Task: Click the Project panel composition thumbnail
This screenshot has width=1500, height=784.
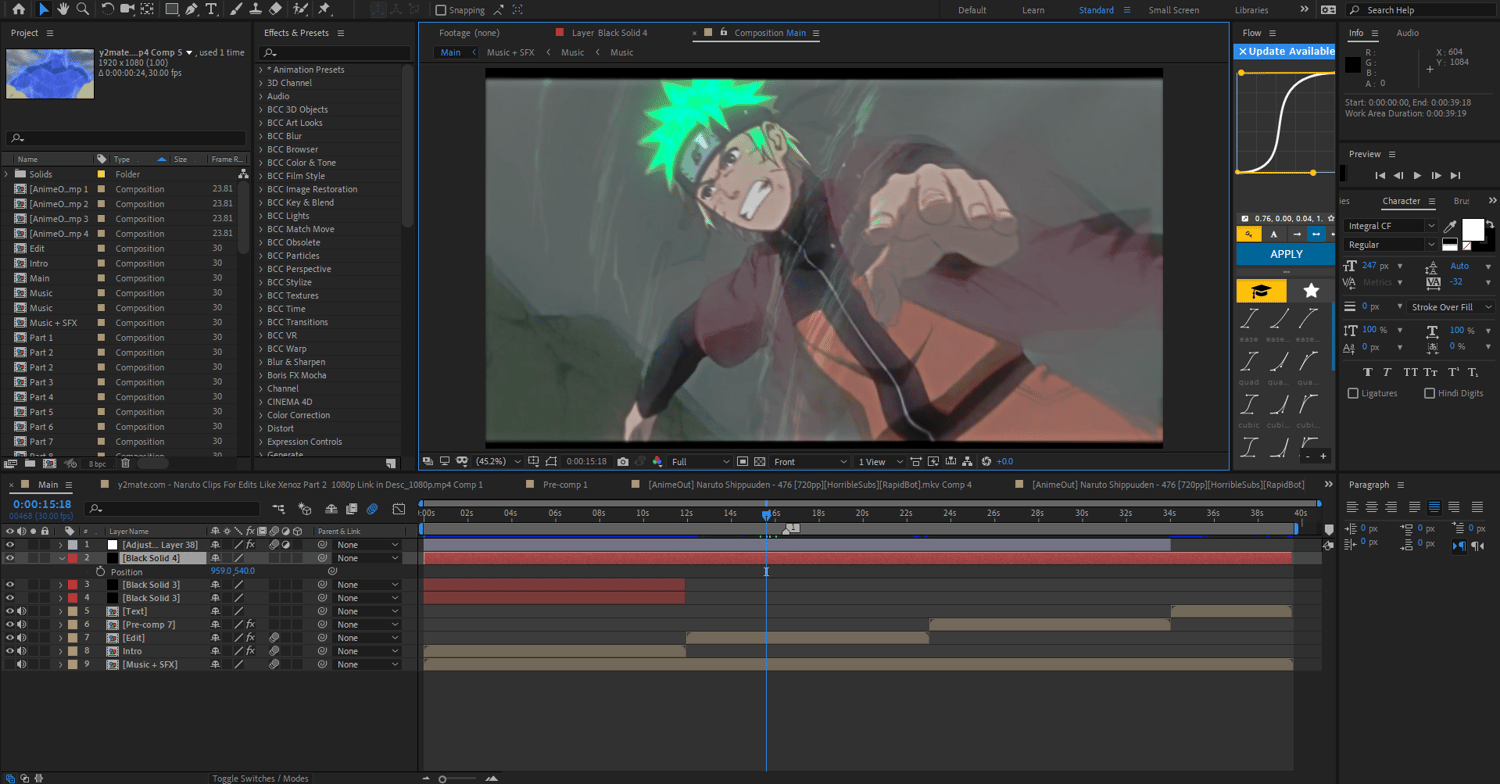Action: [x=50, y=72]
